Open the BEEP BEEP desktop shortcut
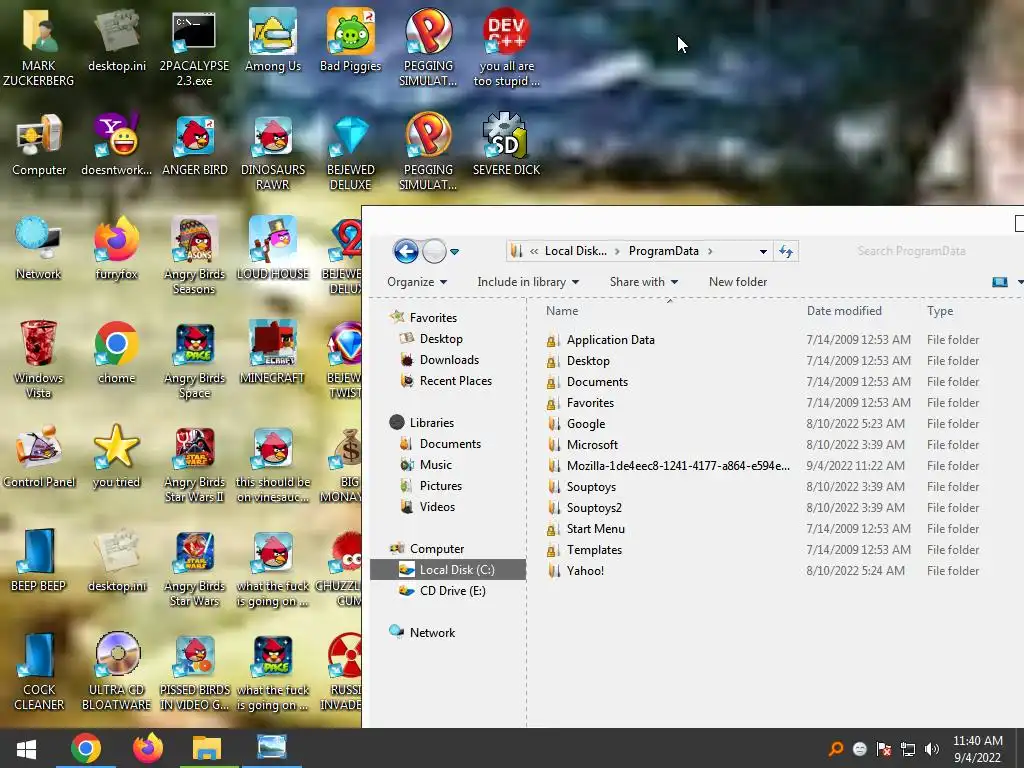The image size is (1024, 768). (x=39, y=560)
